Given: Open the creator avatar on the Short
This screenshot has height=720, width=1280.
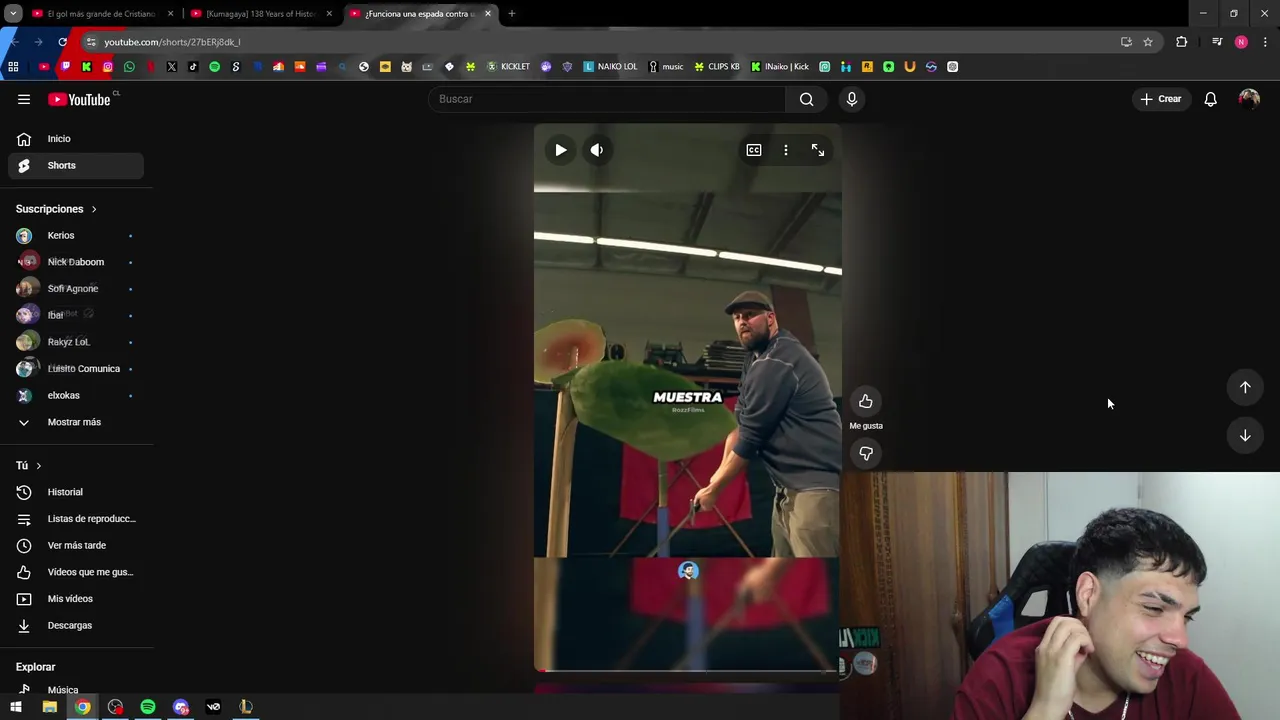Looking at the screenshot, I should [688, 571].
